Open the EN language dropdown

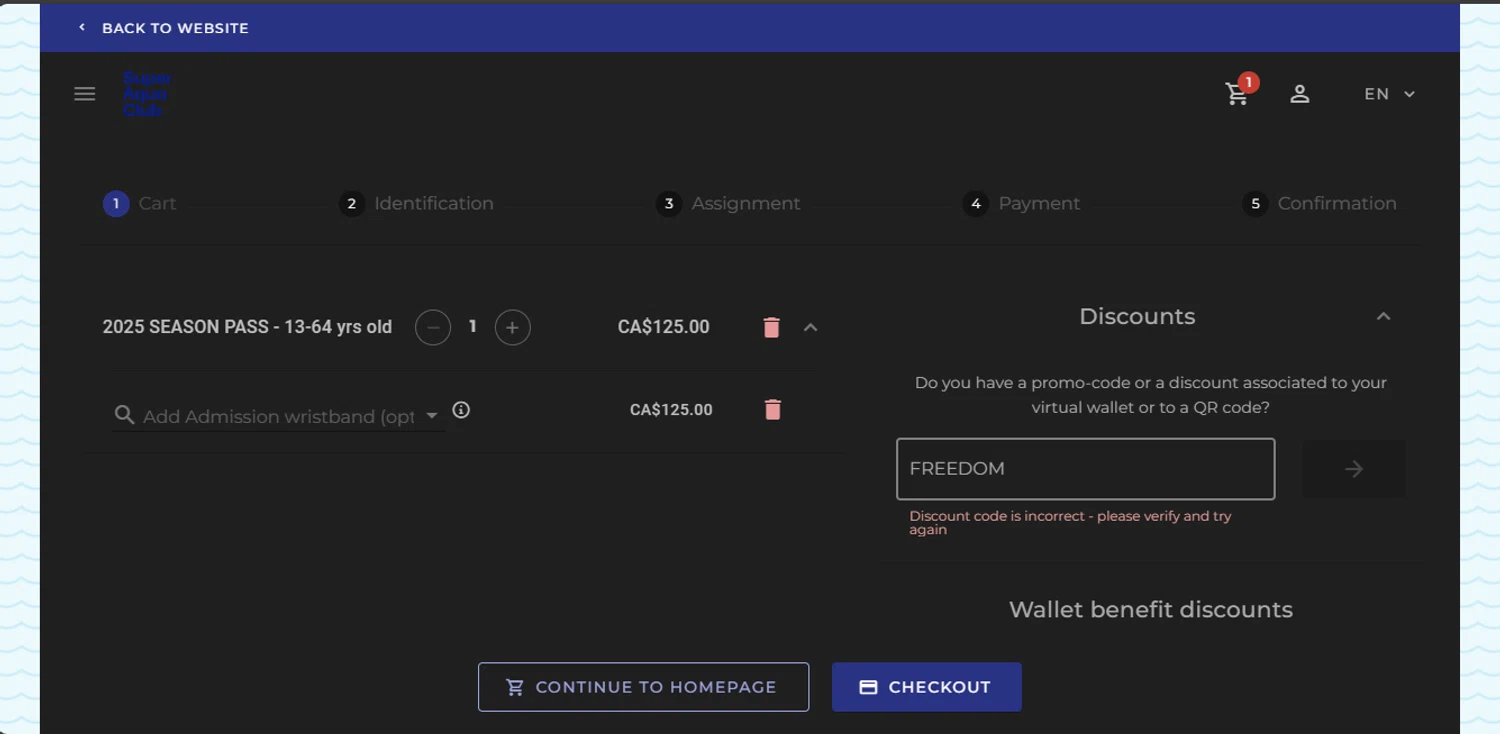1389,94
